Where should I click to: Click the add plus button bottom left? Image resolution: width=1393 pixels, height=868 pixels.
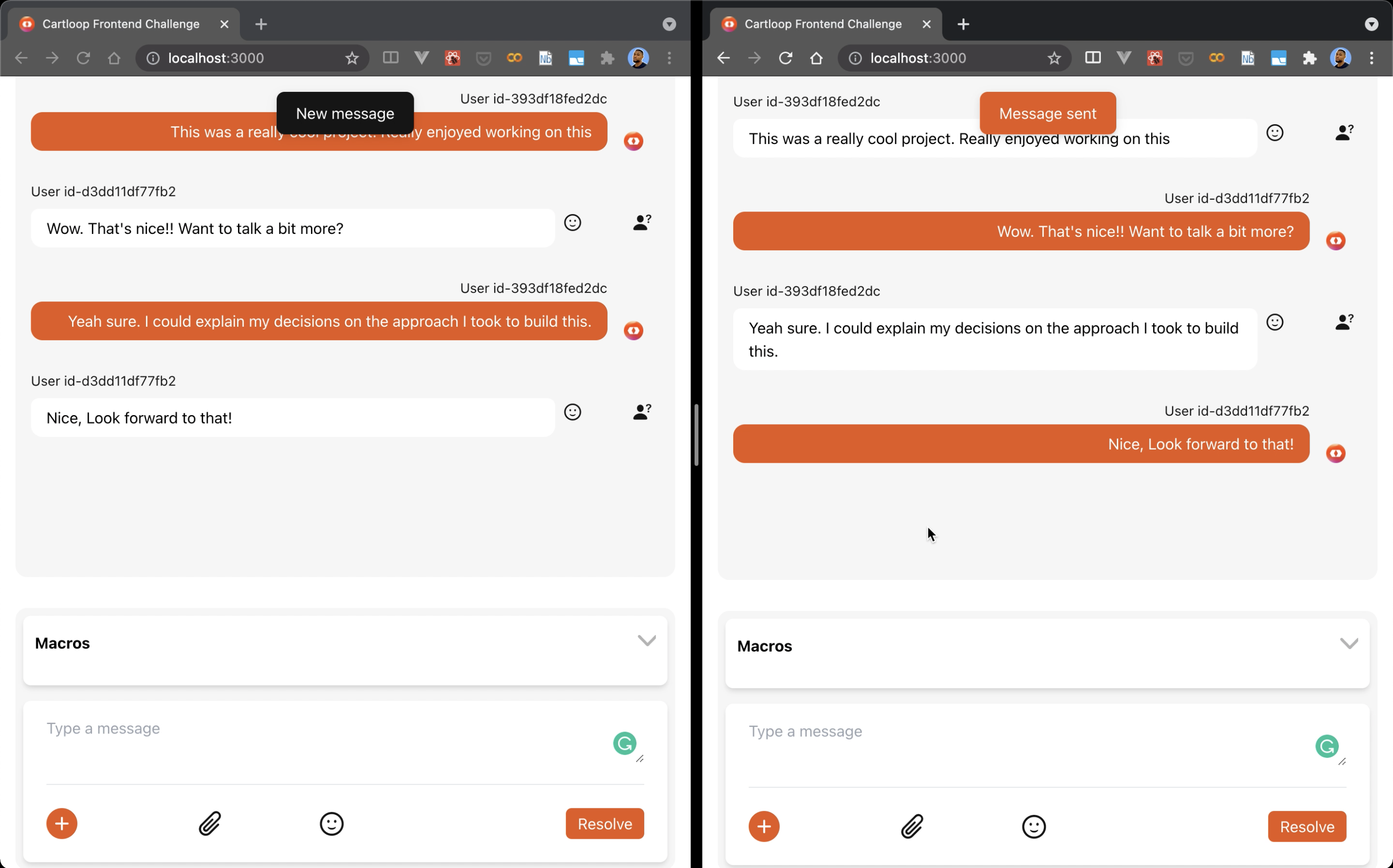[x=62, y=823]
